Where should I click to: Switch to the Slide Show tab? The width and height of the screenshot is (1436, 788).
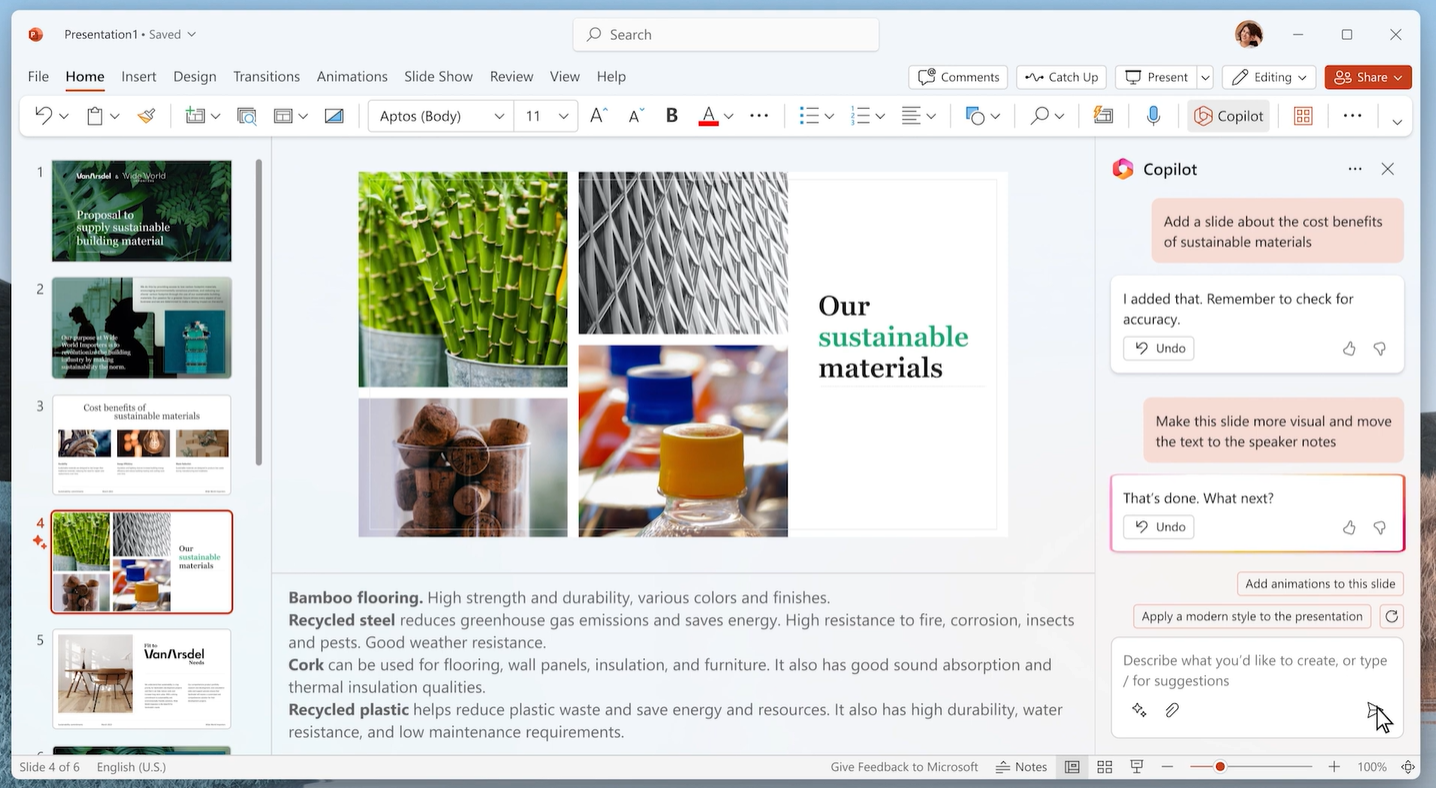438,76
